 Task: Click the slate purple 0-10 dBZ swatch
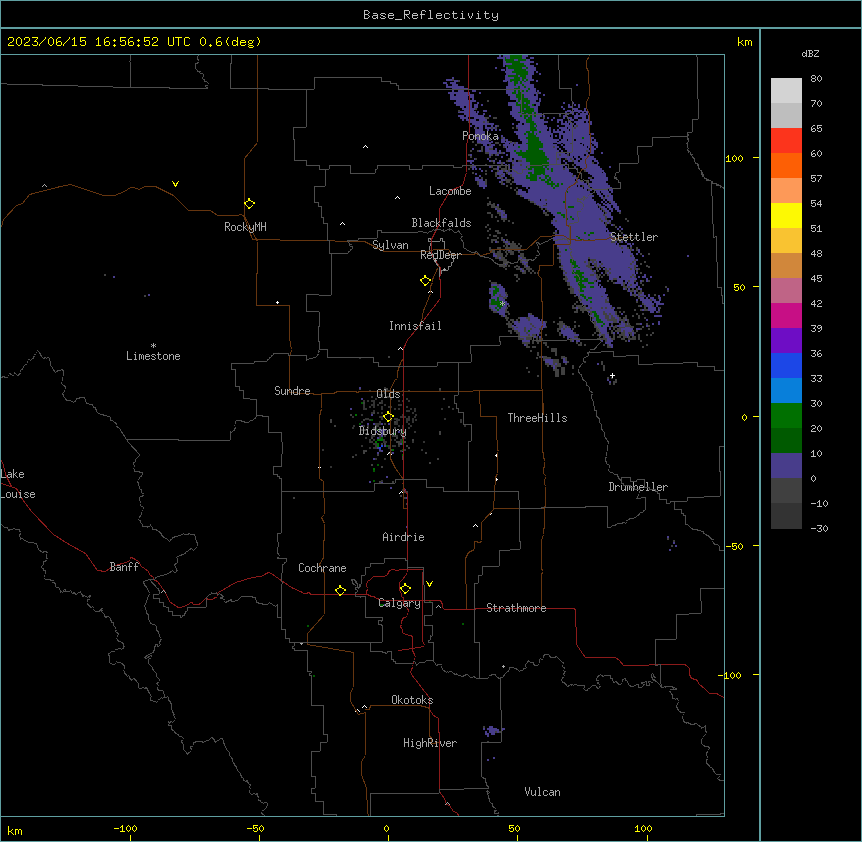(x=786, y=466)
